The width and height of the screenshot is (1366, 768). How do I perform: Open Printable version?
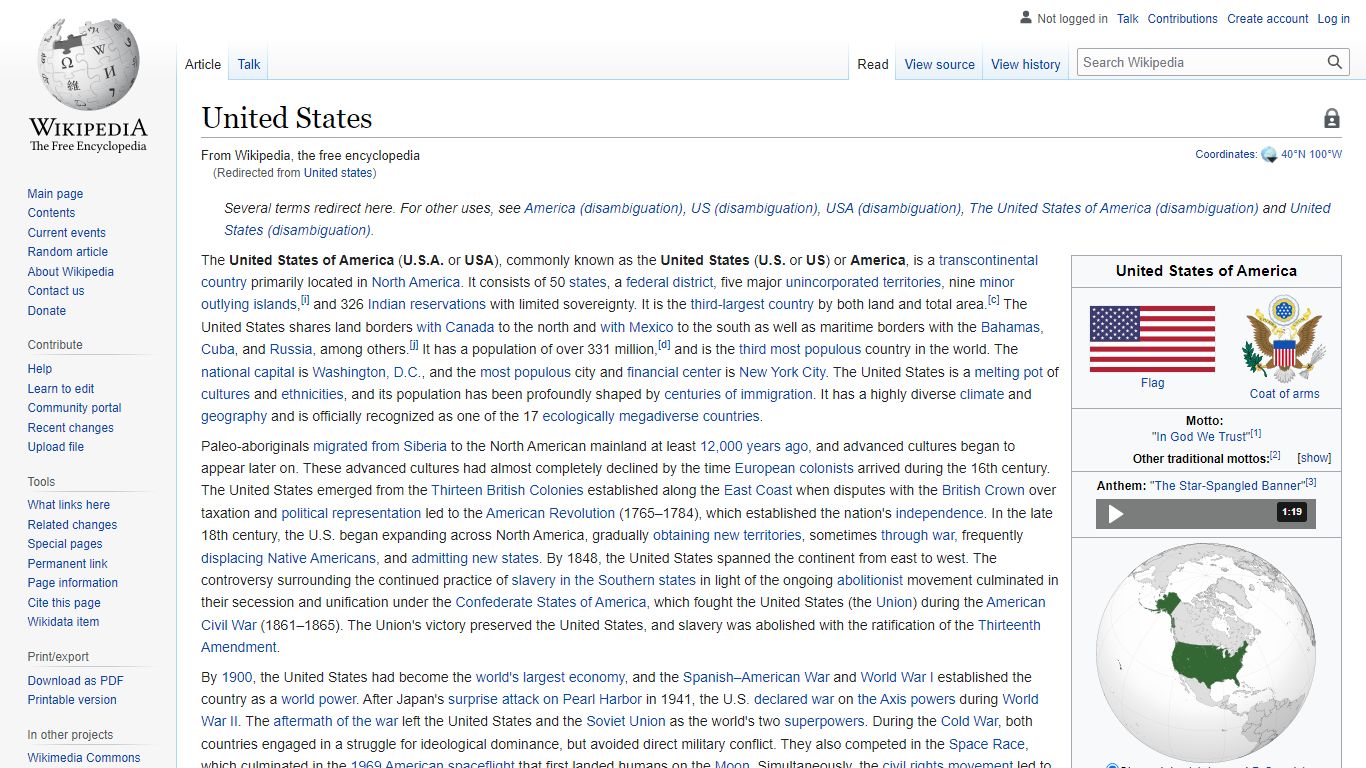pyautogui.click(x=72, y=700)
